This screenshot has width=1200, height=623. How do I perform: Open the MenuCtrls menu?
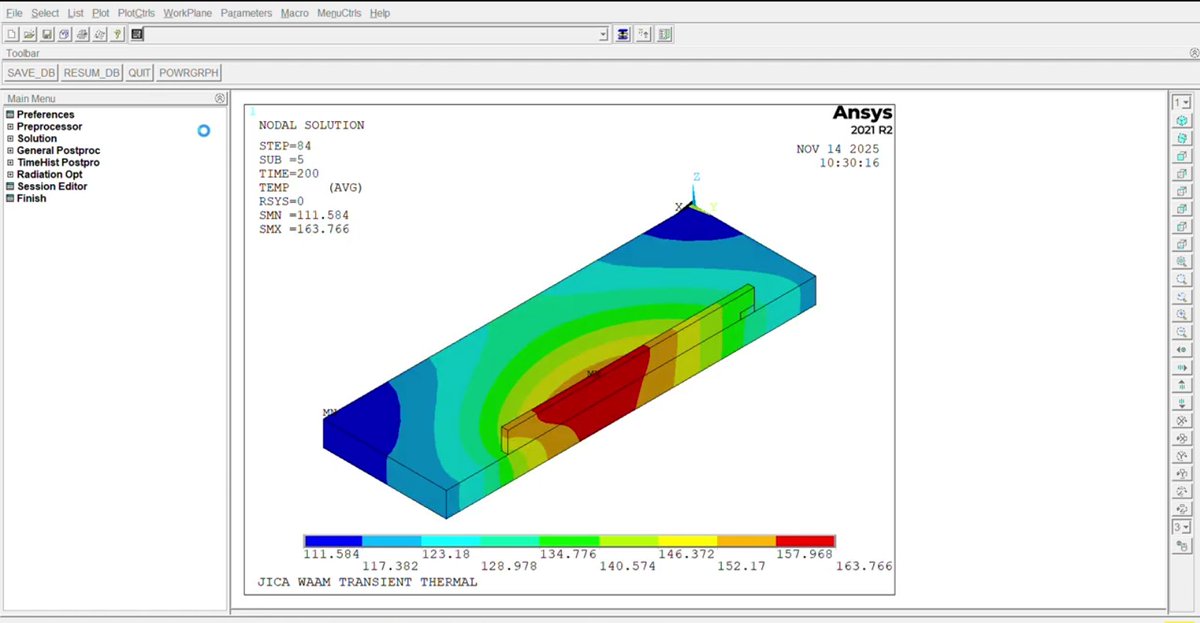339,13
